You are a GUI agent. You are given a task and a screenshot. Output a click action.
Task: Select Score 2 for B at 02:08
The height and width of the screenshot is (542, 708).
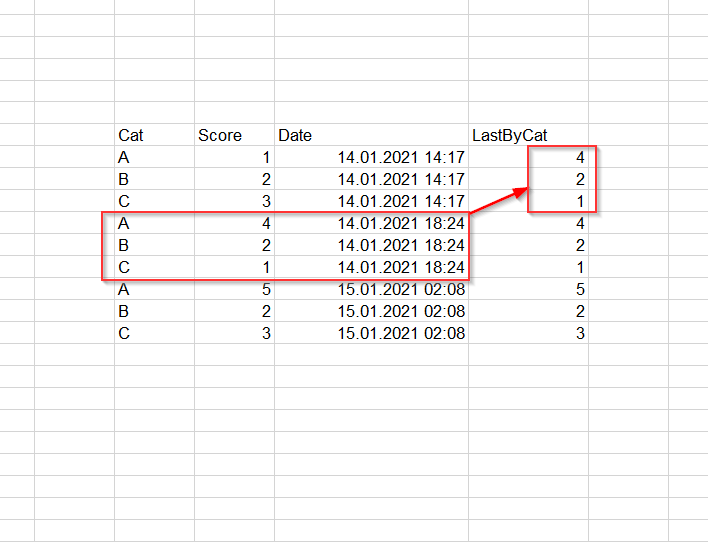point(234,311)
